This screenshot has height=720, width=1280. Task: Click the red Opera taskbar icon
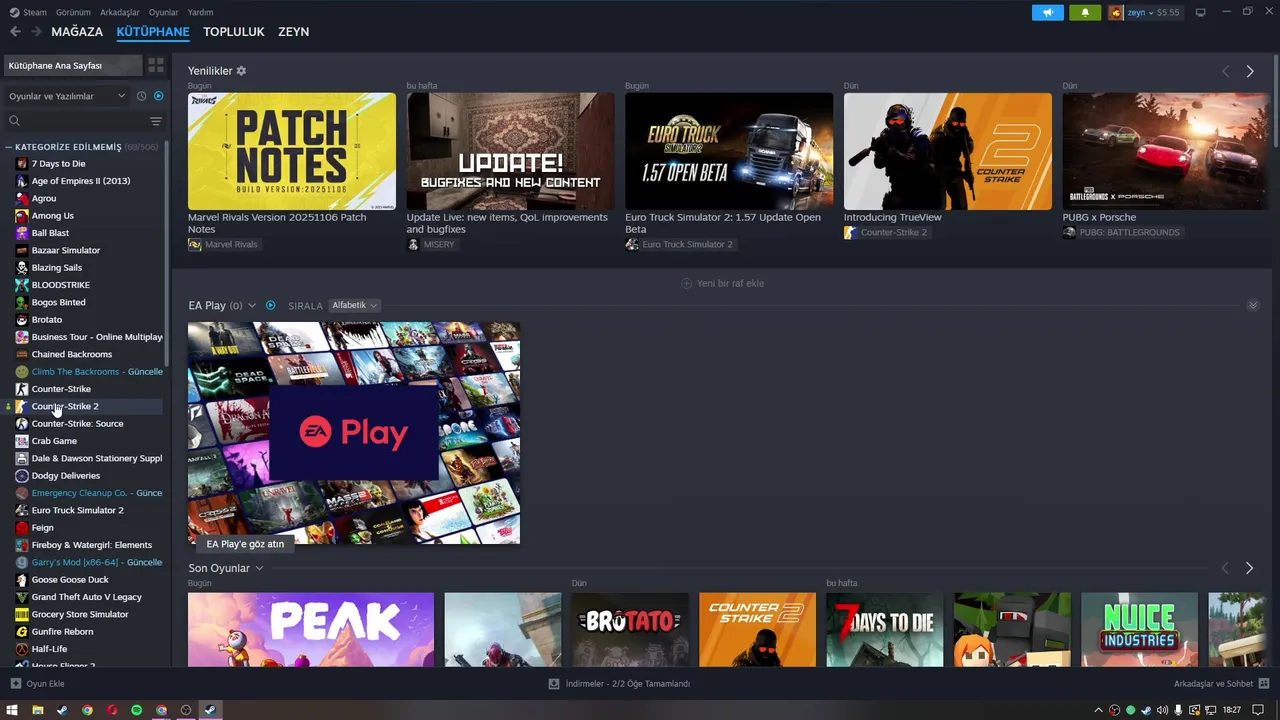click(x=112, y=710)
